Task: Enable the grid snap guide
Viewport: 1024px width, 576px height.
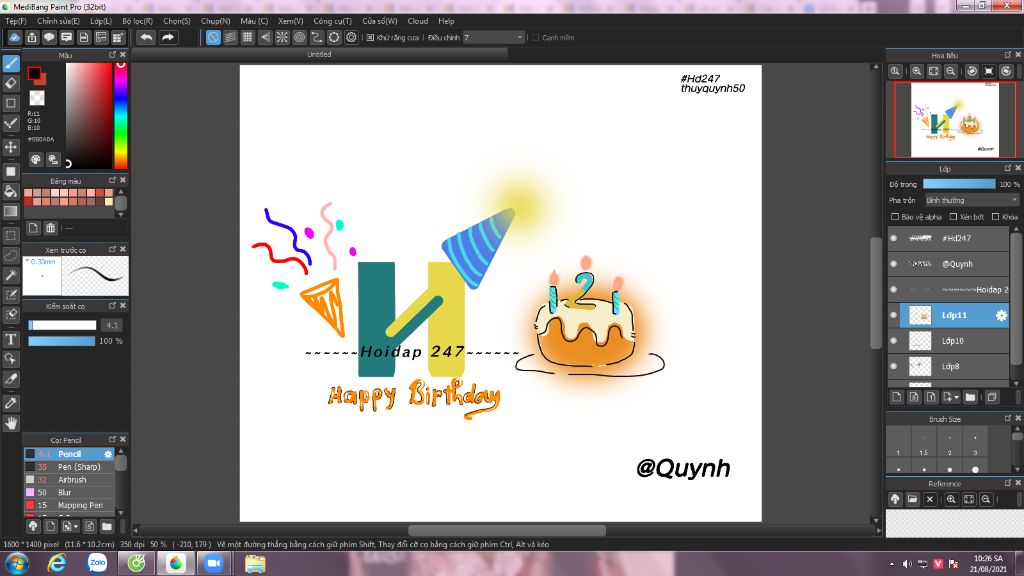Action: click(x=248, y=37)
